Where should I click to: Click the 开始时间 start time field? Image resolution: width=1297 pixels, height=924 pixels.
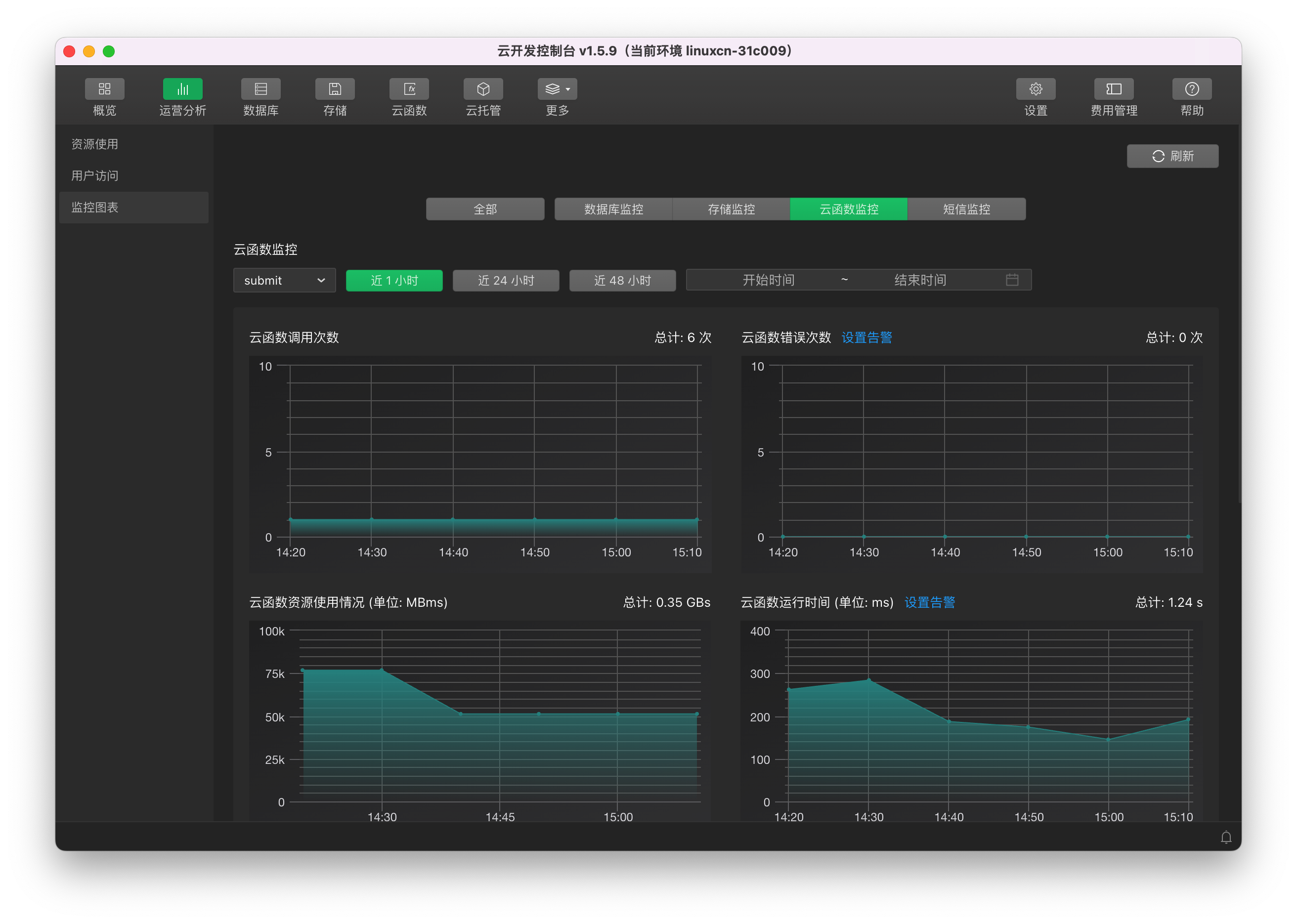(768, 280)
